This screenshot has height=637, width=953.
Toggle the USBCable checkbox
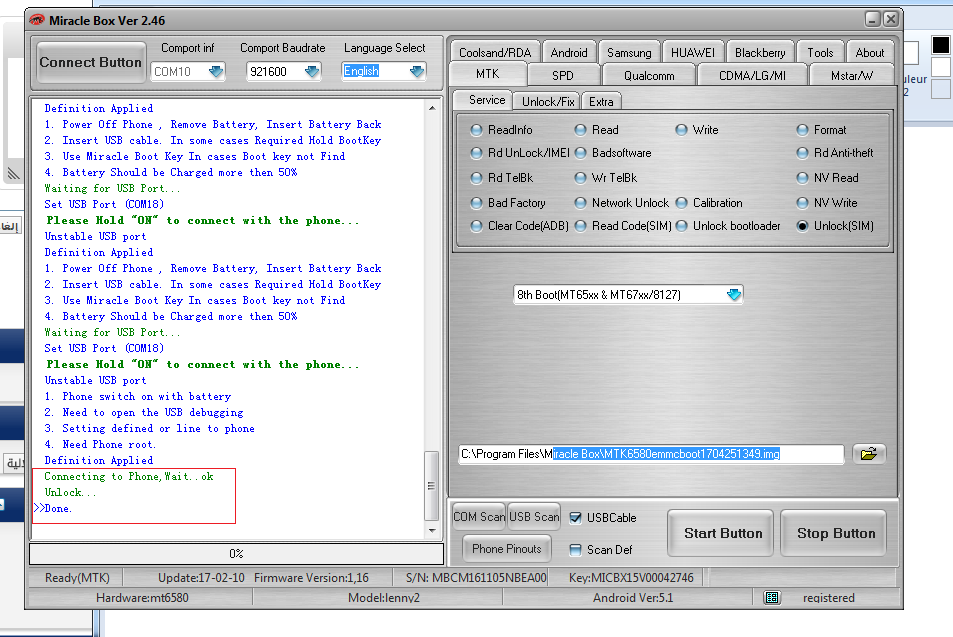[575, 518]
